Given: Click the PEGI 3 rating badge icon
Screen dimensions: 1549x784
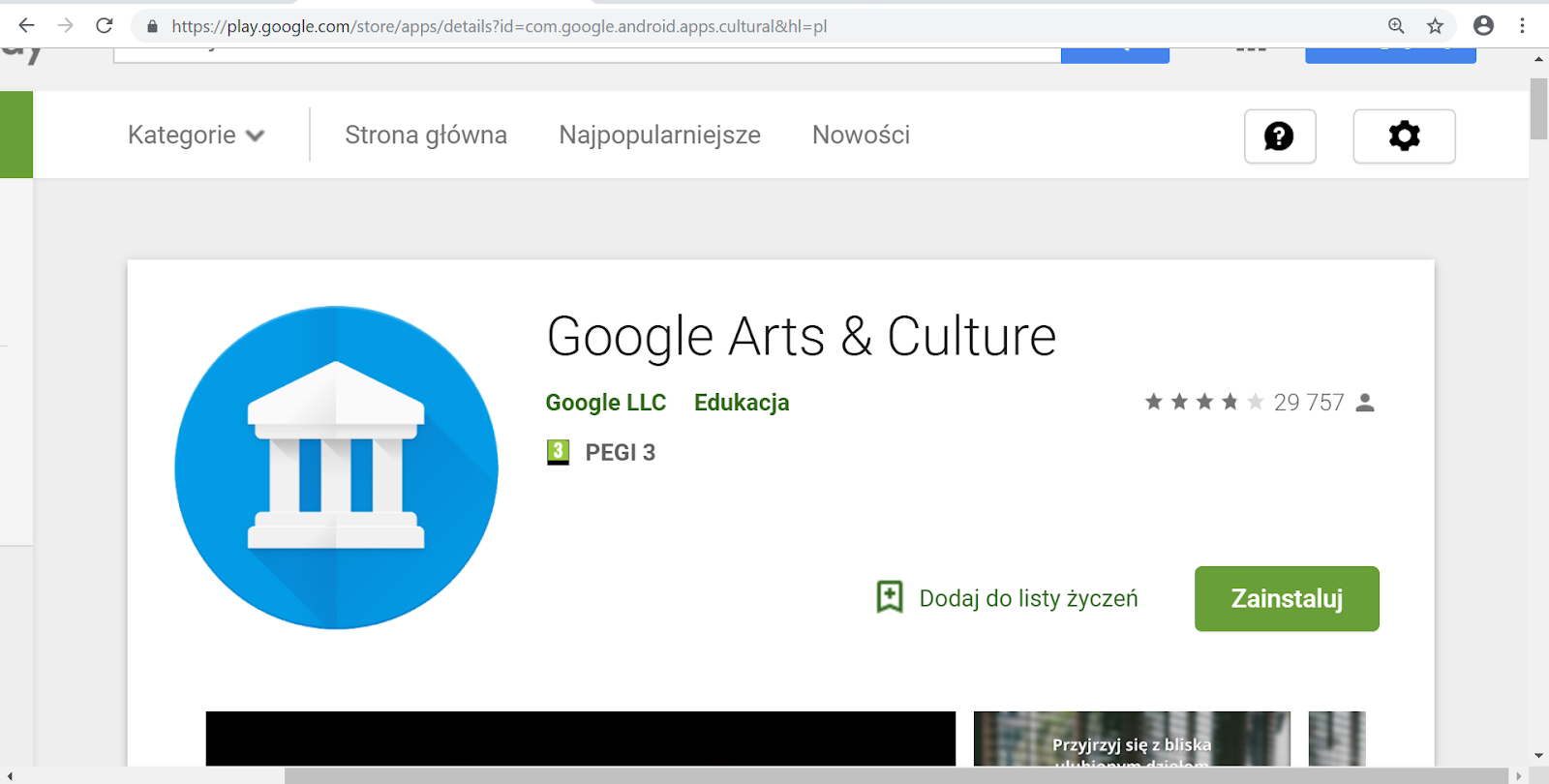Looking at the screenshot, I should coord(558,452).
